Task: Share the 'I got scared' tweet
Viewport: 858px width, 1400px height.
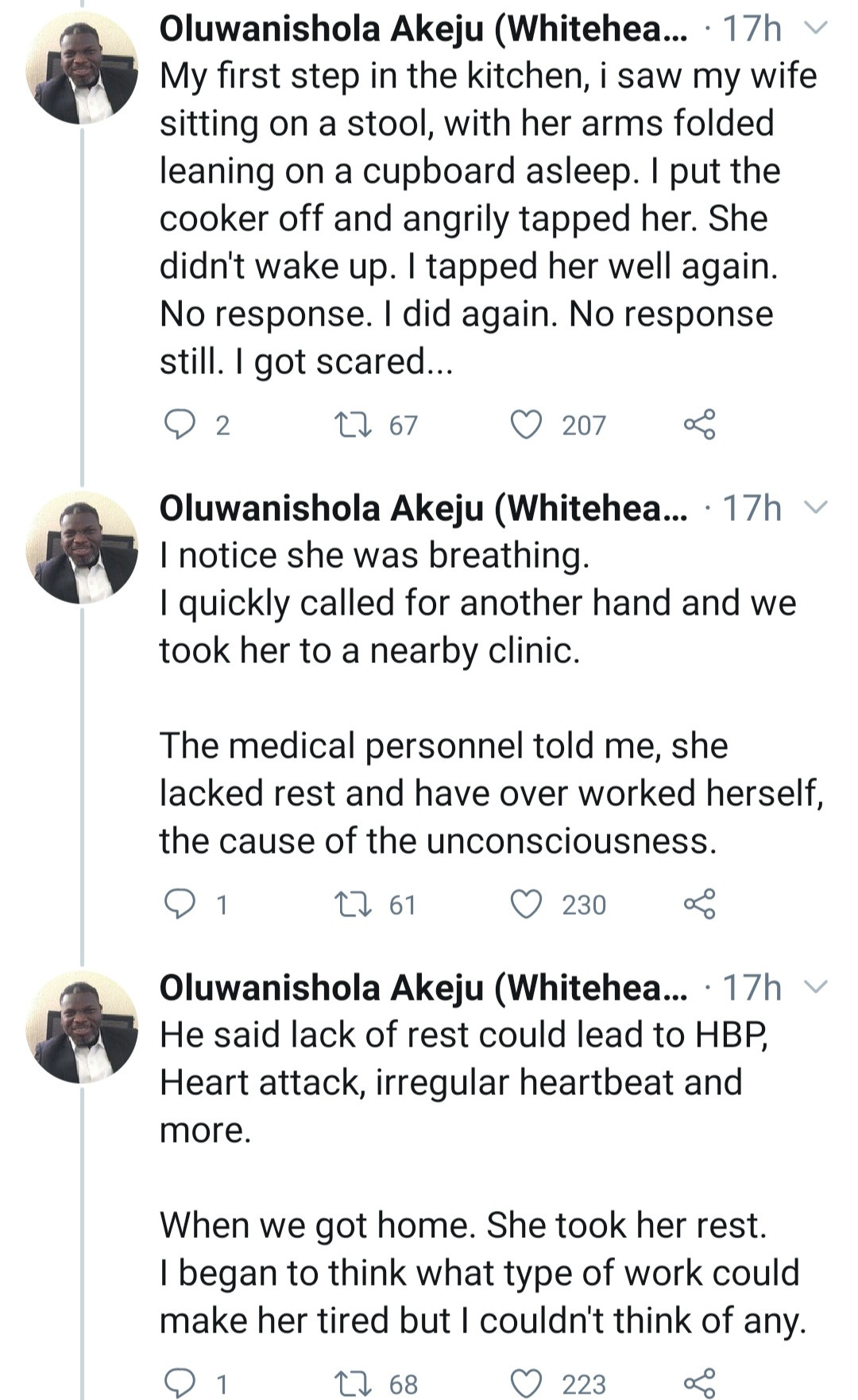Action: pyautogui.click(x=699, y=425)
